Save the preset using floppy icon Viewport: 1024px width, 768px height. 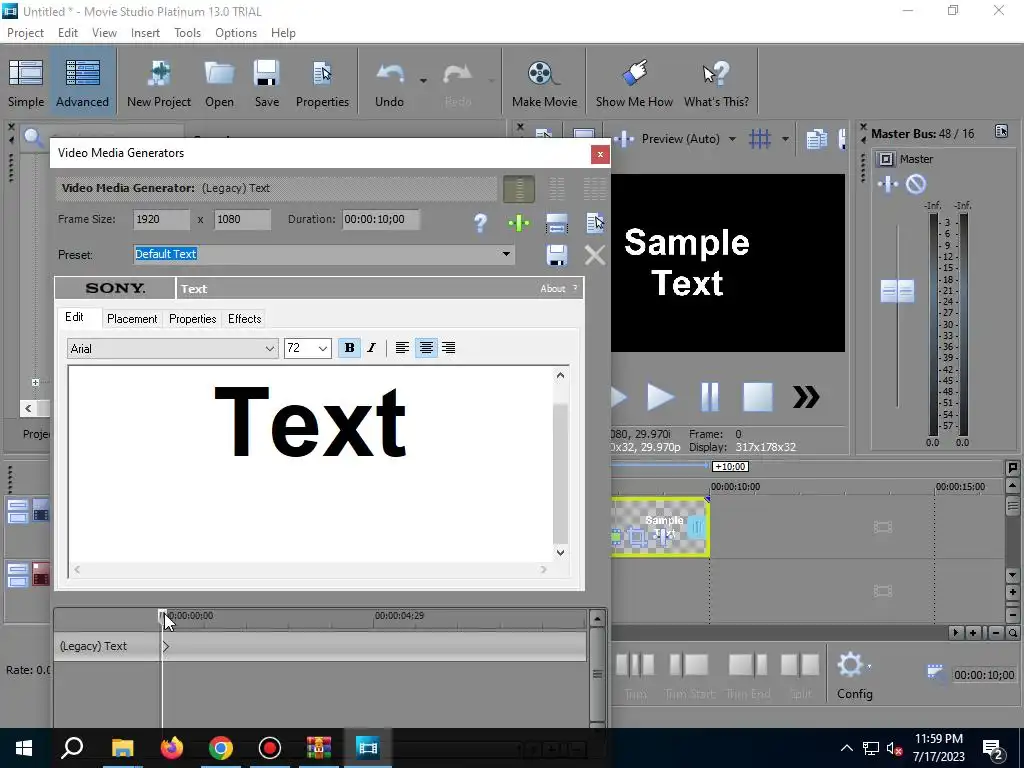point(556,255)
